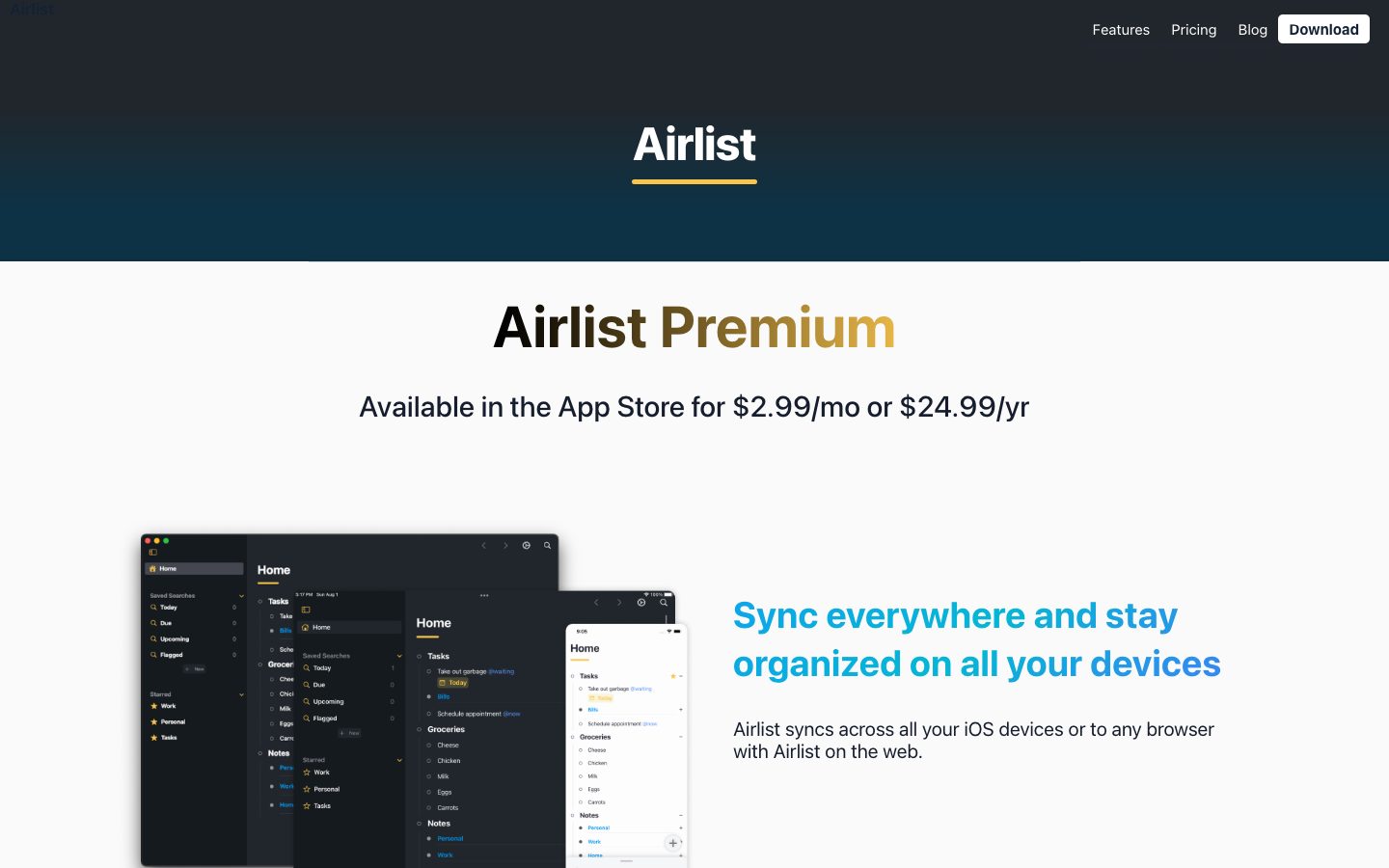
Task: Tap yellow star beside Tasks on iPhone screen
Action: 672,676
